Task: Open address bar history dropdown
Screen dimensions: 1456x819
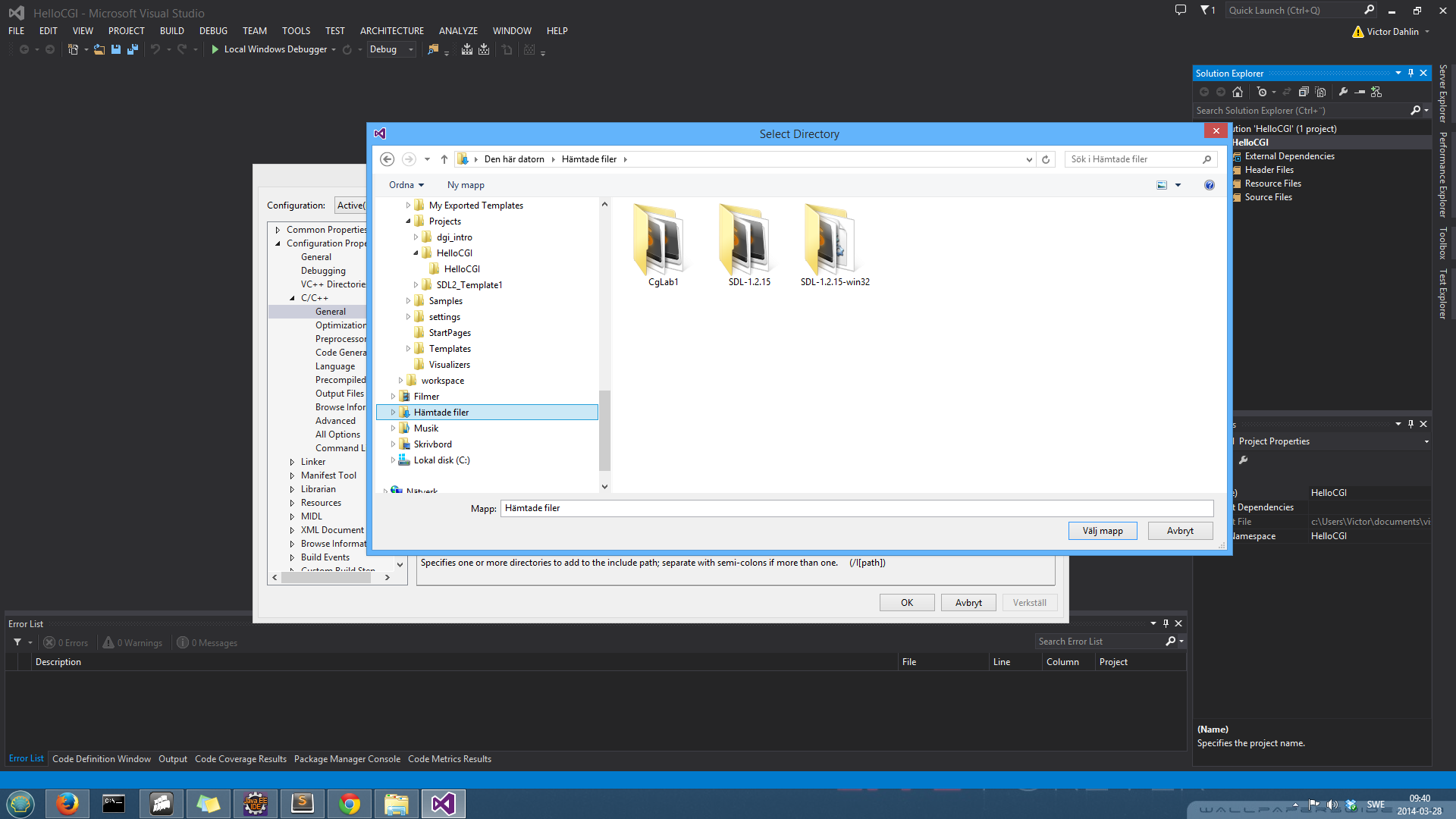Action: click(x=1029, y=159)
